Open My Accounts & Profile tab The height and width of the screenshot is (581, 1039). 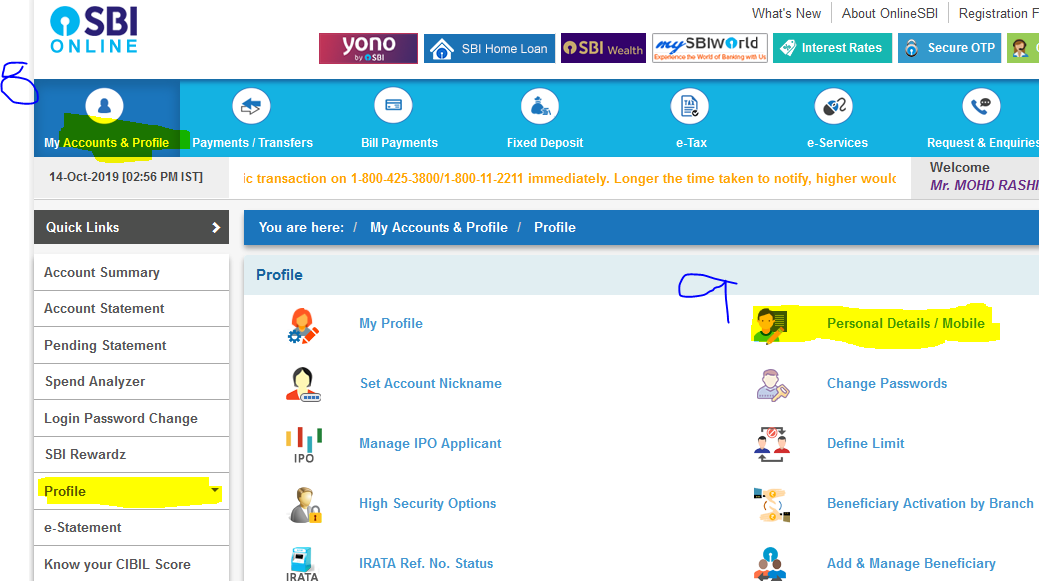(x=107, y=119)
